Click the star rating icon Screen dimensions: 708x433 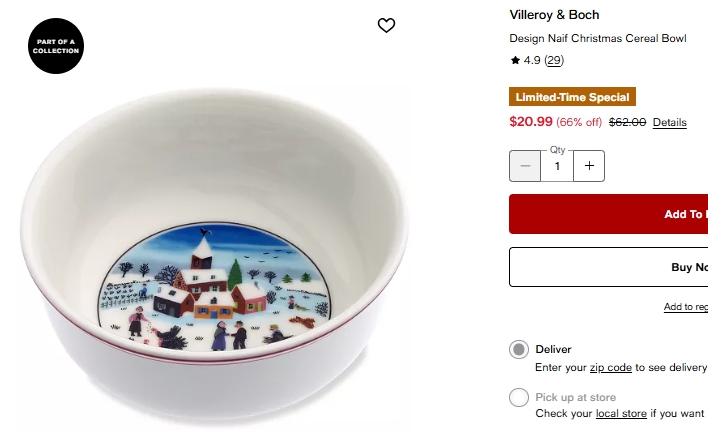tap(515, 60)
